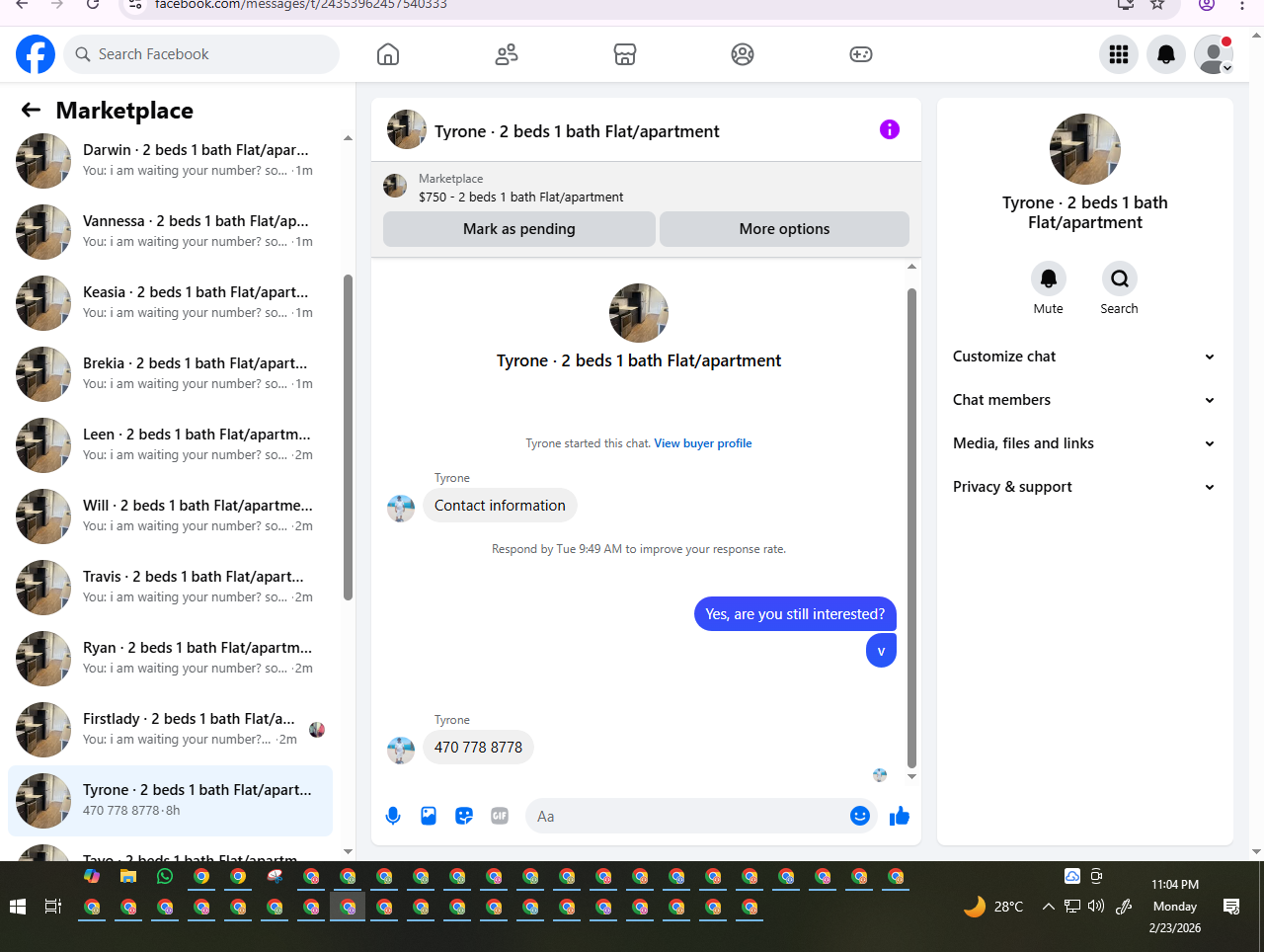The image size is (1264, 952).
Task: Open the Darwin conversation
Action: click(170, 160)
